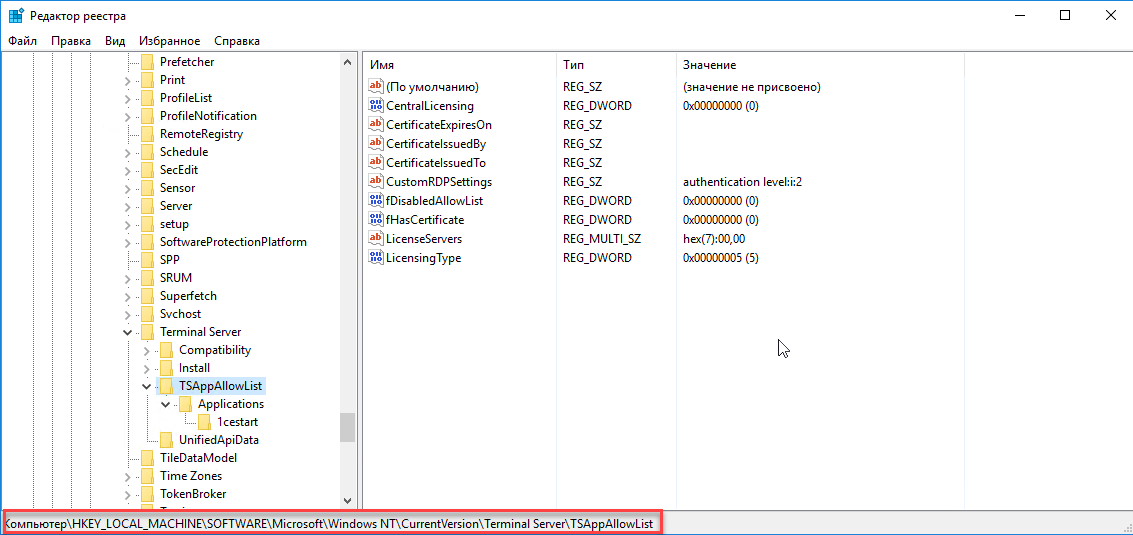Select the fDisabledAllowList DWORD icon

point(376,200)
